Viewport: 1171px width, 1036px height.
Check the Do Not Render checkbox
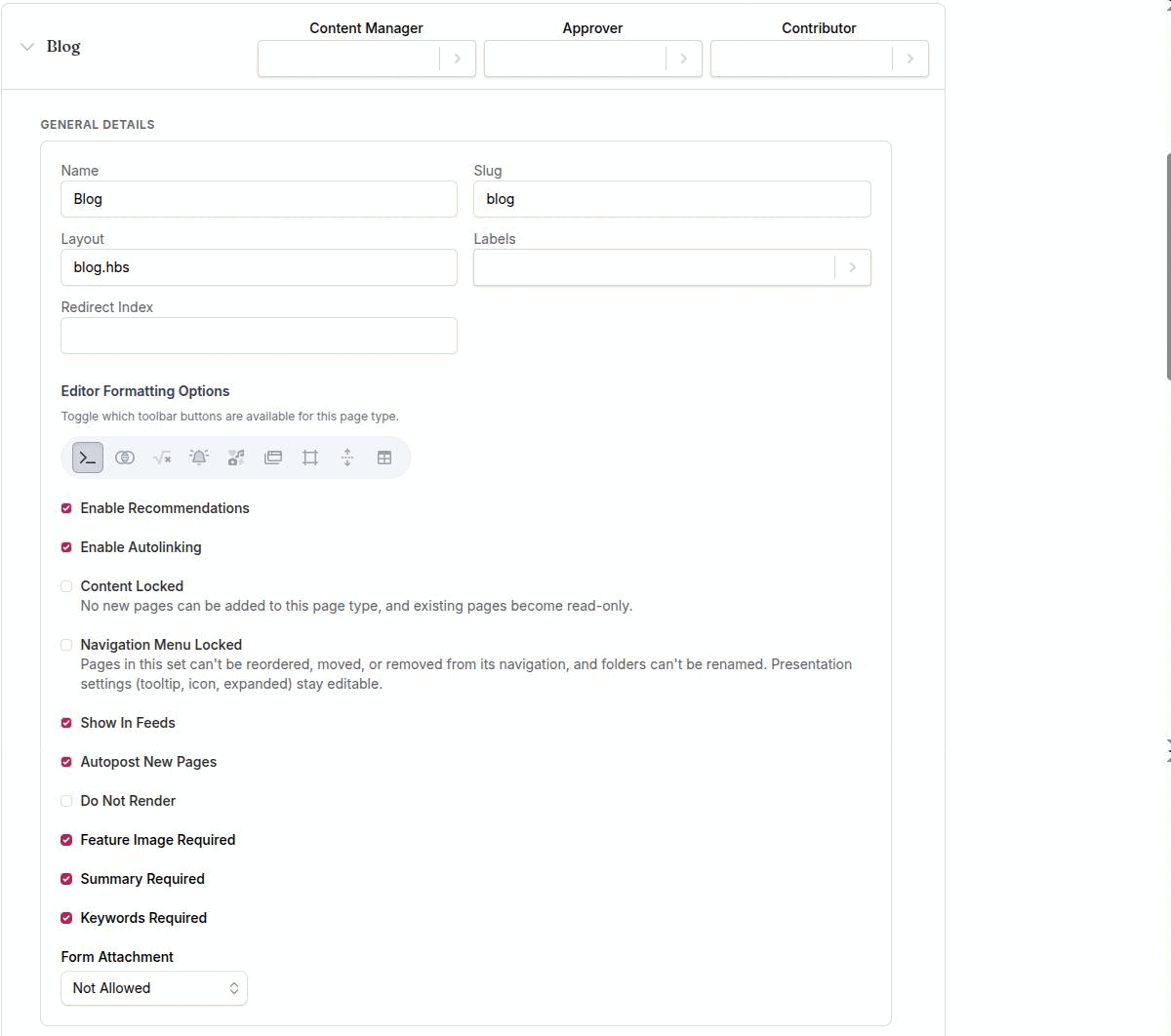point(66,801)
